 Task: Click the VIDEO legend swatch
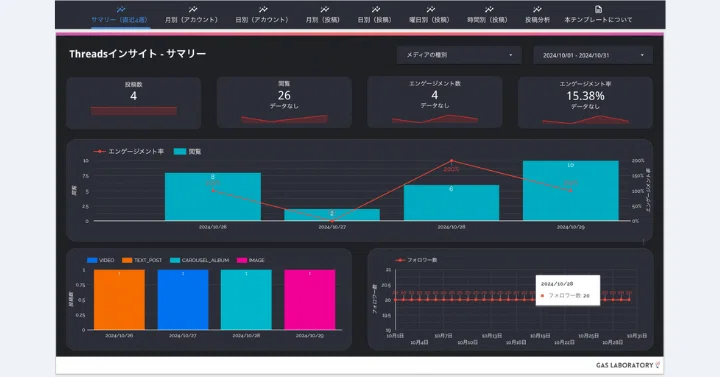pyautogui.click(x=92, y=260)
